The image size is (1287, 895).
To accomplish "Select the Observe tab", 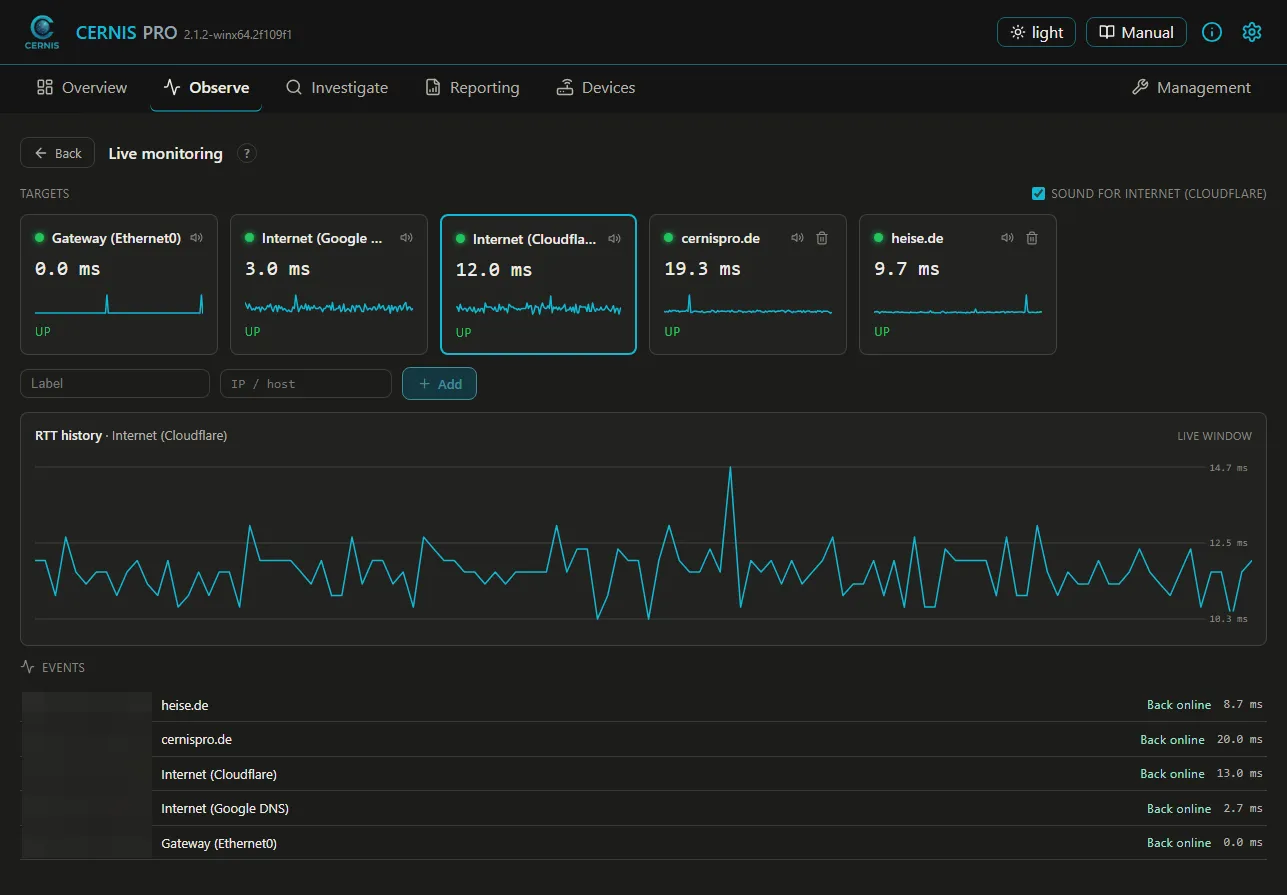I will (206, 88).
